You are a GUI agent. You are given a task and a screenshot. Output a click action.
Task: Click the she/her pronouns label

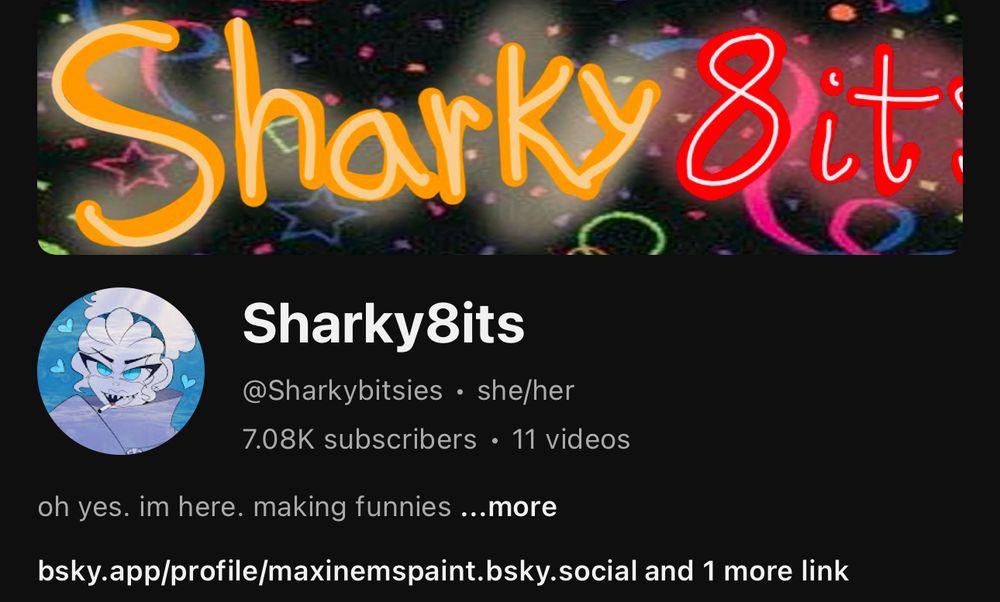coord(526,390)
